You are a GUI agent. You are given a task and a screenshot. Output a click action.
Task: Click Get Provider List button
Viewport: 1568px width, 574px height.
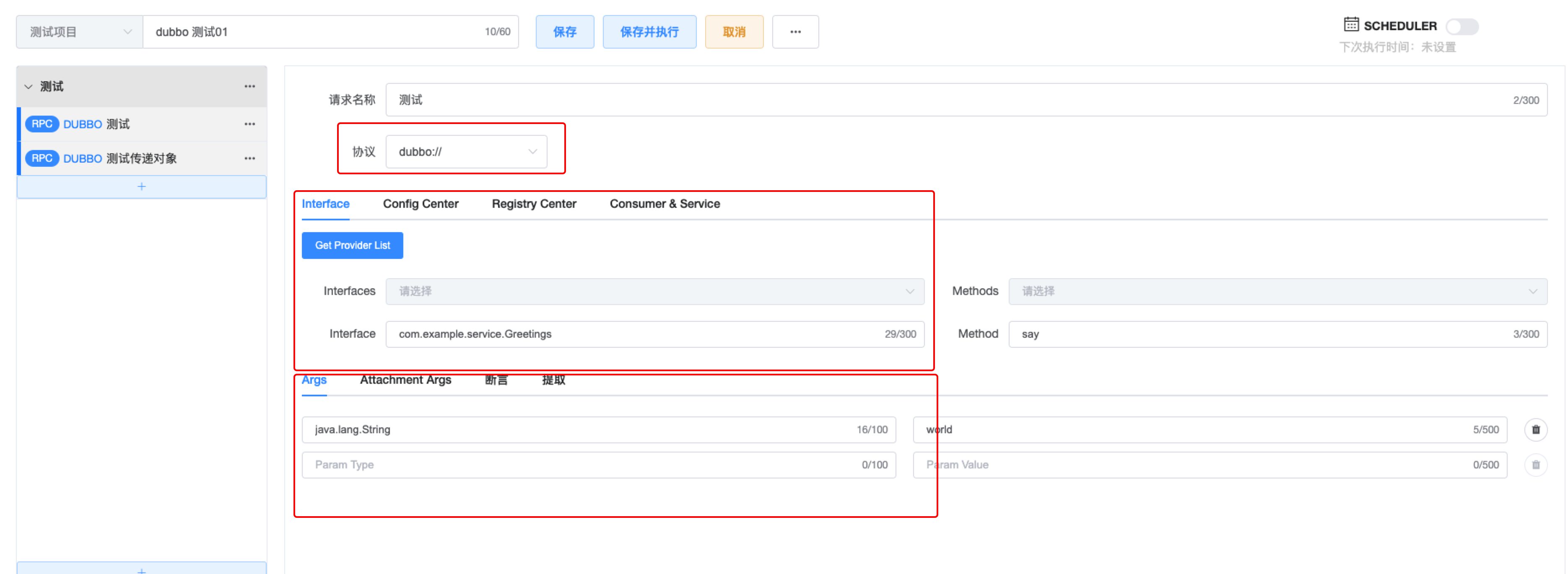coord(353,246)
